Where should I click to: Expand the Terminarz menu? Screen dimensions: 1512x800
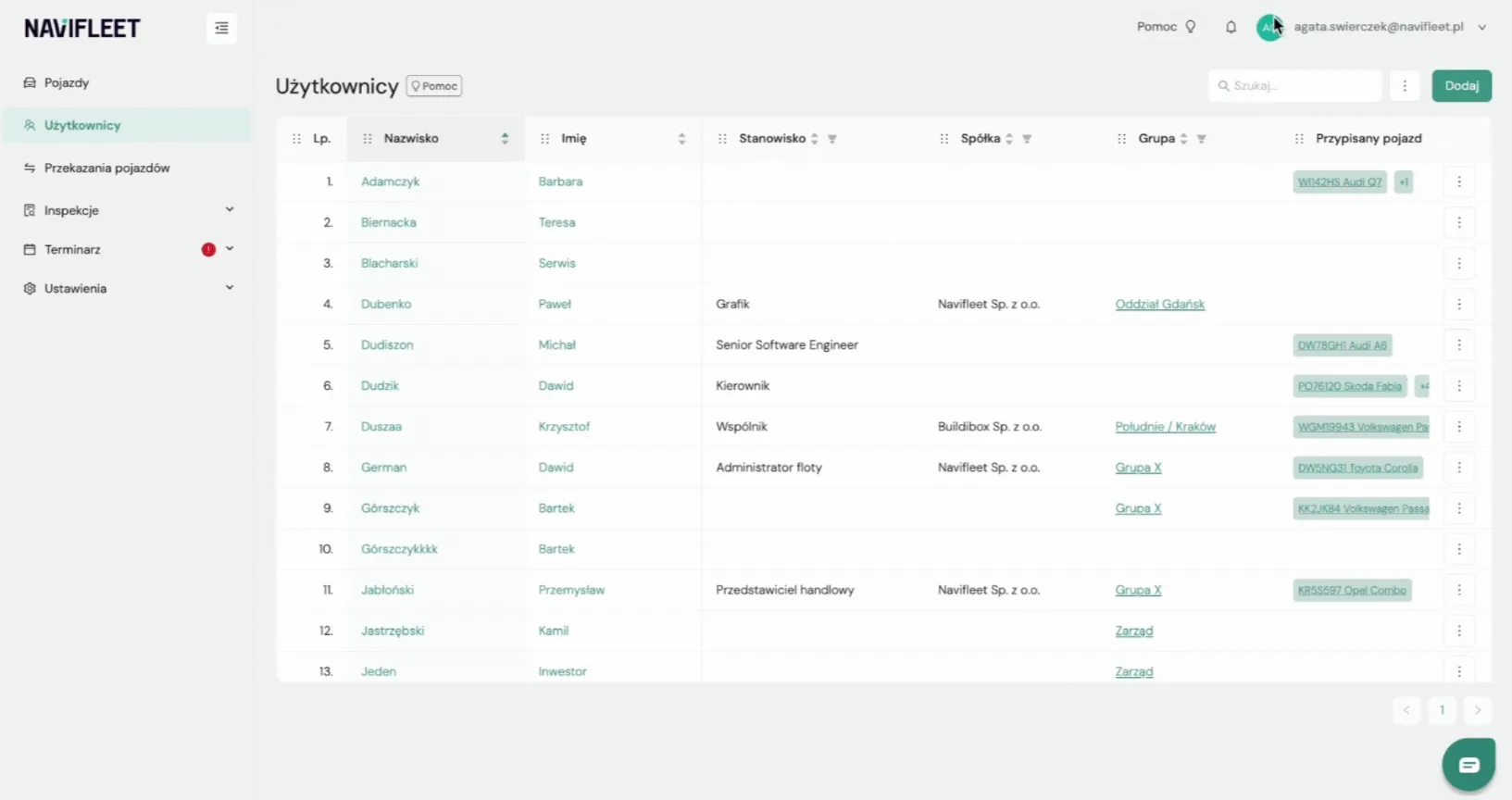230,248
